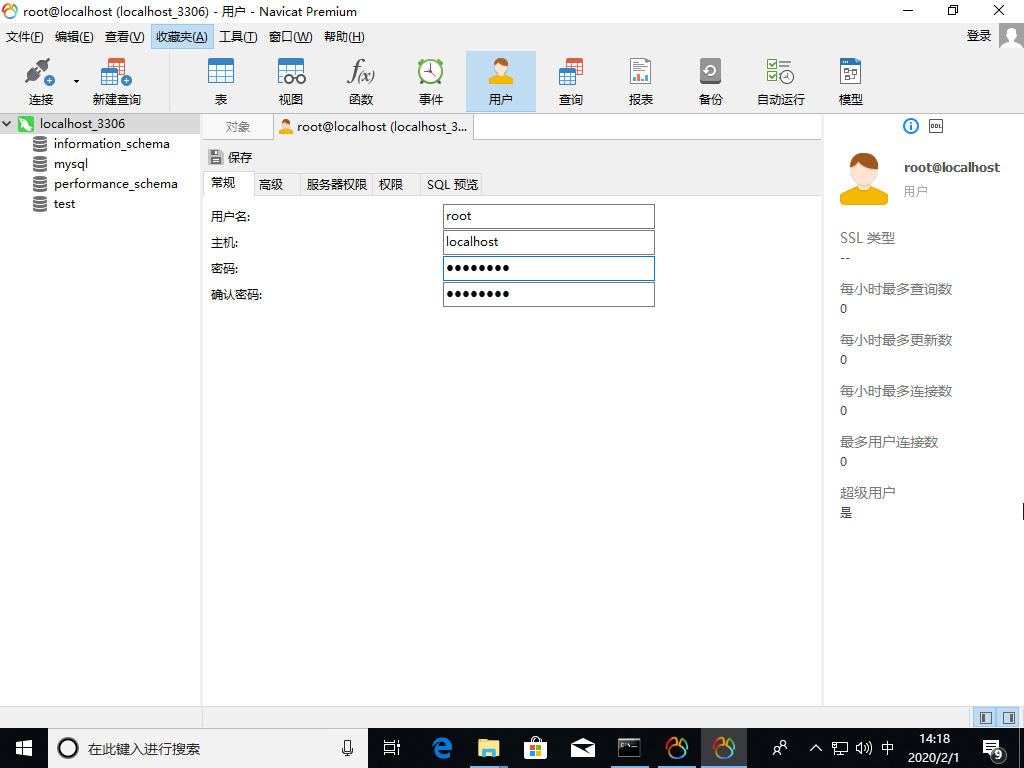1024x768 pixels.
Task: Open the 收藏夹(A) menu
Action: [182, 37]
